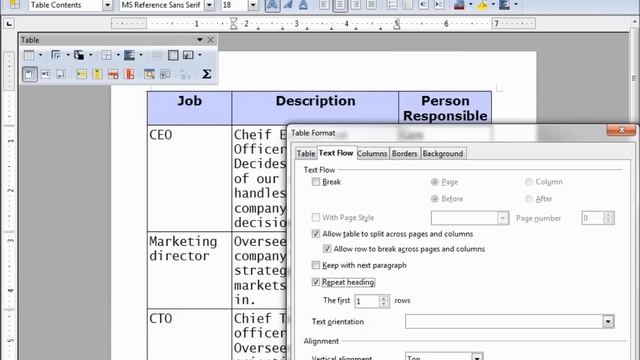Select the Column radio button
640x360 pixels.
[529, 182]
